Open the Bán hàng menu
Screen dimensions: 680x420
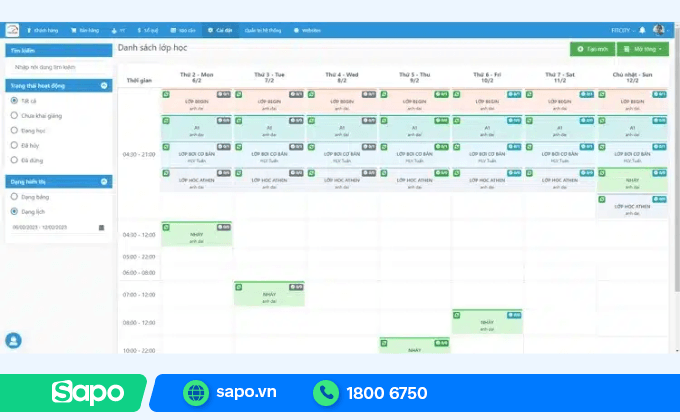click(85, 30)
